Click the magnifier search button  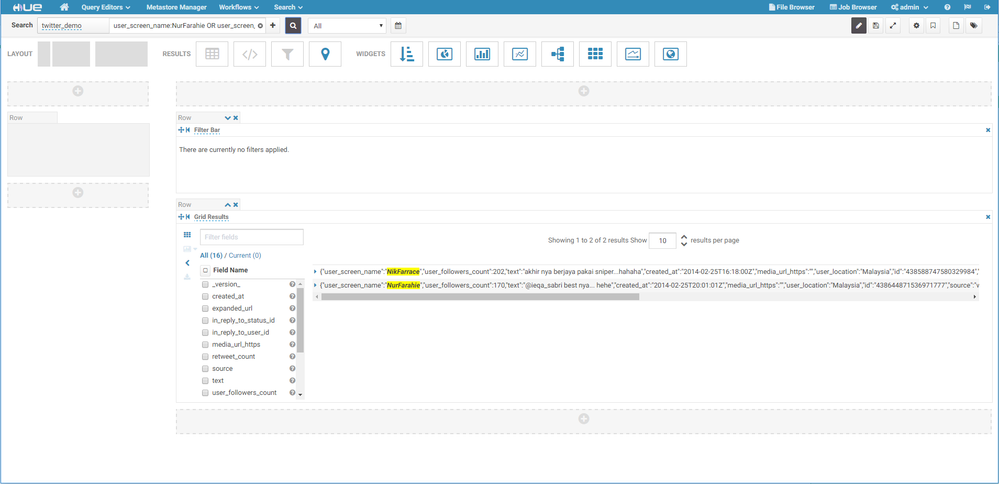point(293,25)
